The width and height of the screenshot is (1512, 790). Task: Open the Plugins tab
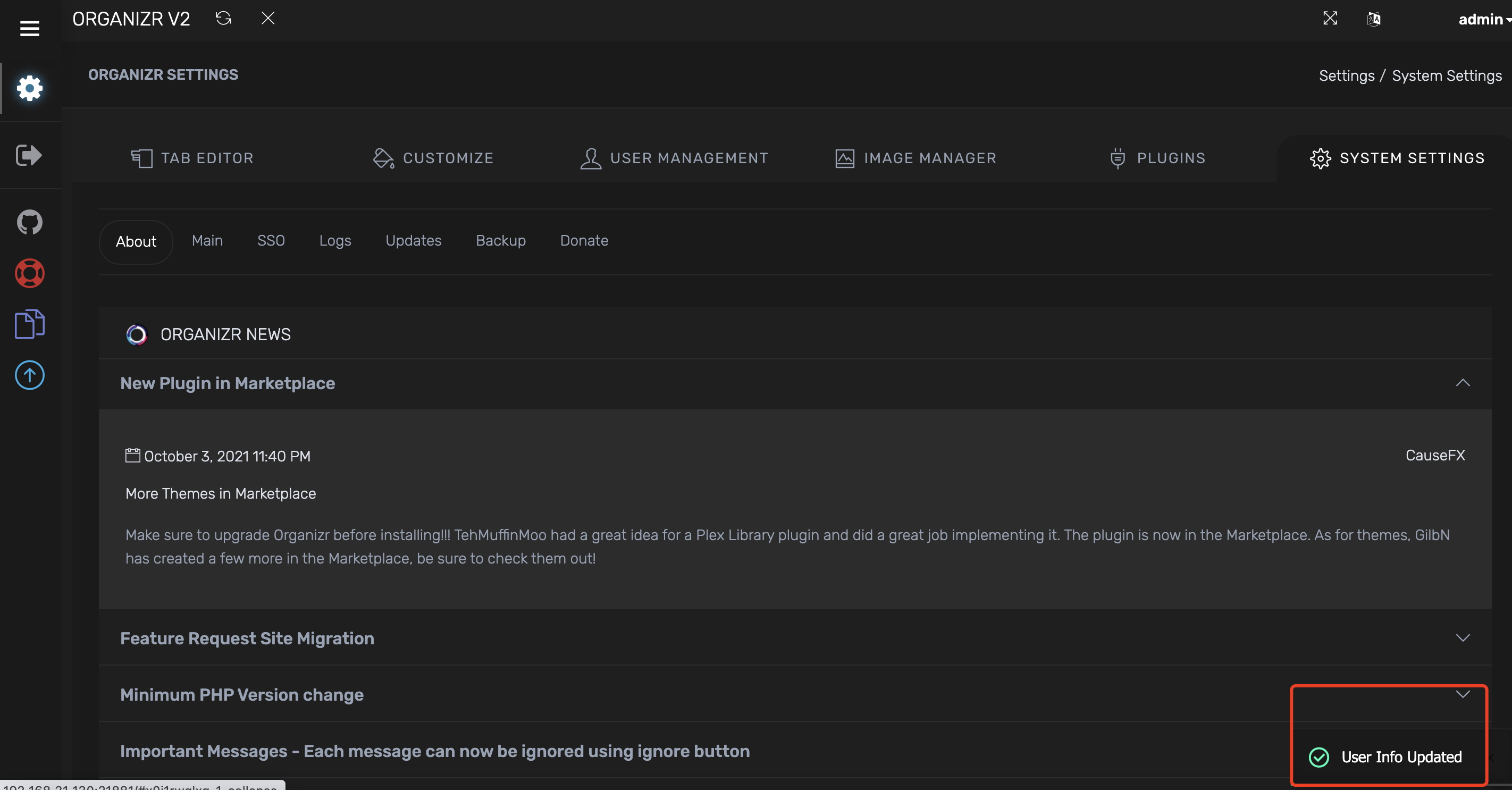[x=1157, y=158]
